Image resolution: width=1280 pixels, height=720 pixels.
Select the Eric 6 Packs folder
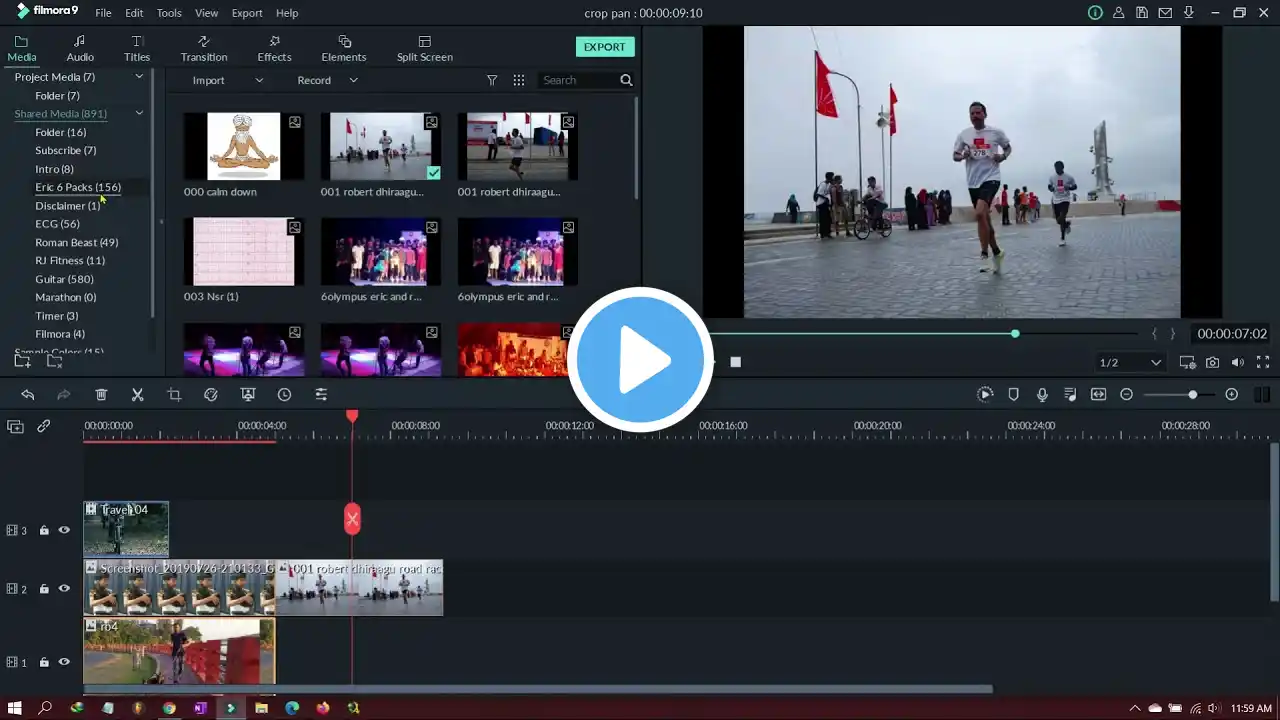click(78, 187)
